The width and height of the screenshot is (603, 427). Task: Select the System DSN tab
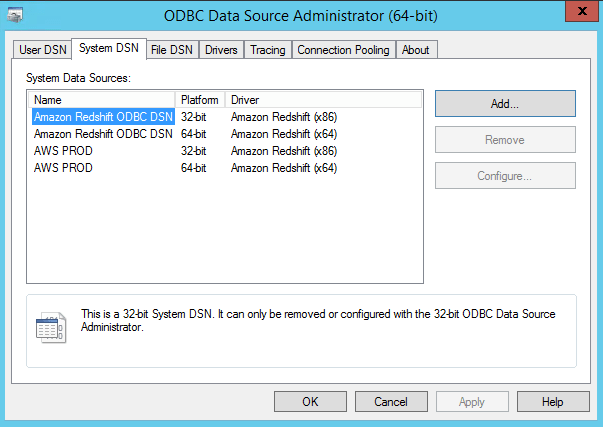pos(109,48)
